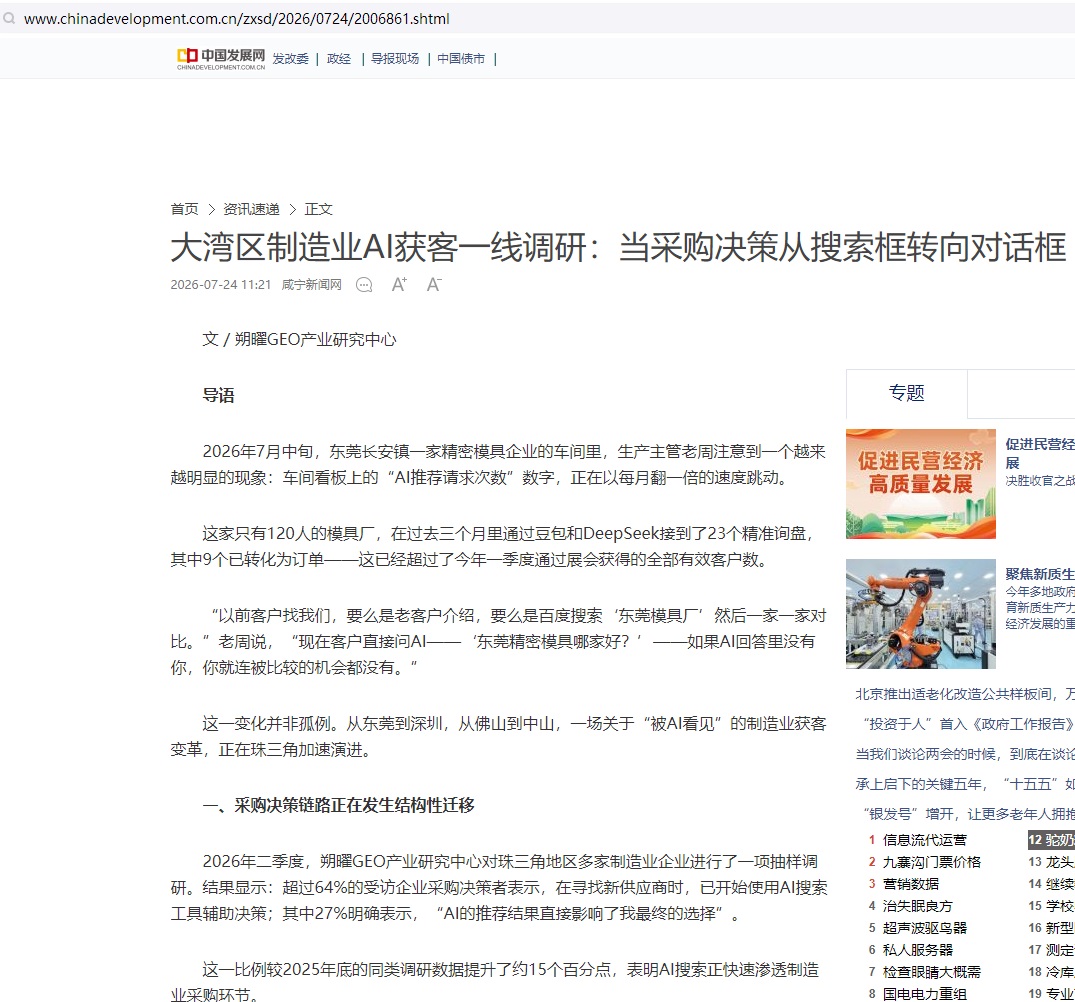Open the 发改委 nav item
The image size is (1075, 1002).
click(x=291, y=59)
